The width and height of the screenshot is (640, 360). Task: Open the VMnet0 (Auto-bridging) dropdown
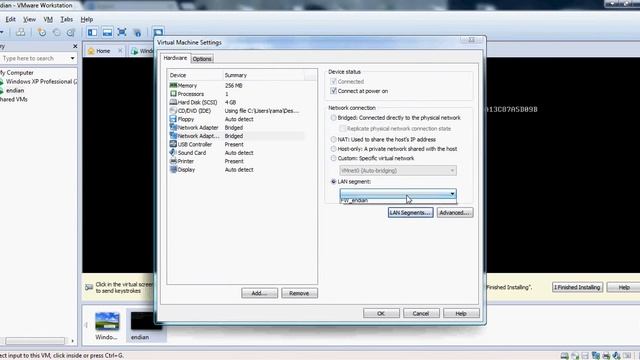[x=398, y=171]
